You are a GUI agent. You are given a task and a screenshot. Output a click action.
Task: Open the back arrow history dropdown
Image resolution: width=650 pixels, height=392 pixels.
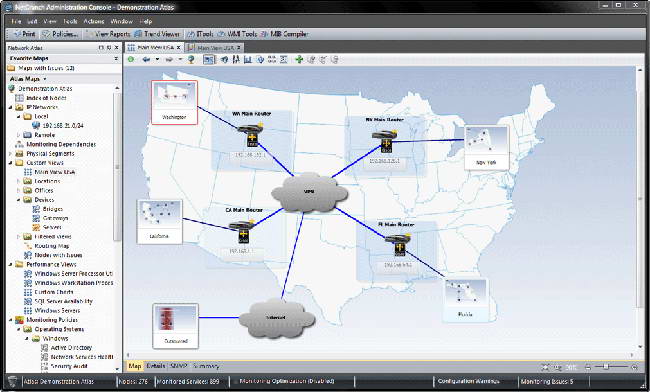157,59
